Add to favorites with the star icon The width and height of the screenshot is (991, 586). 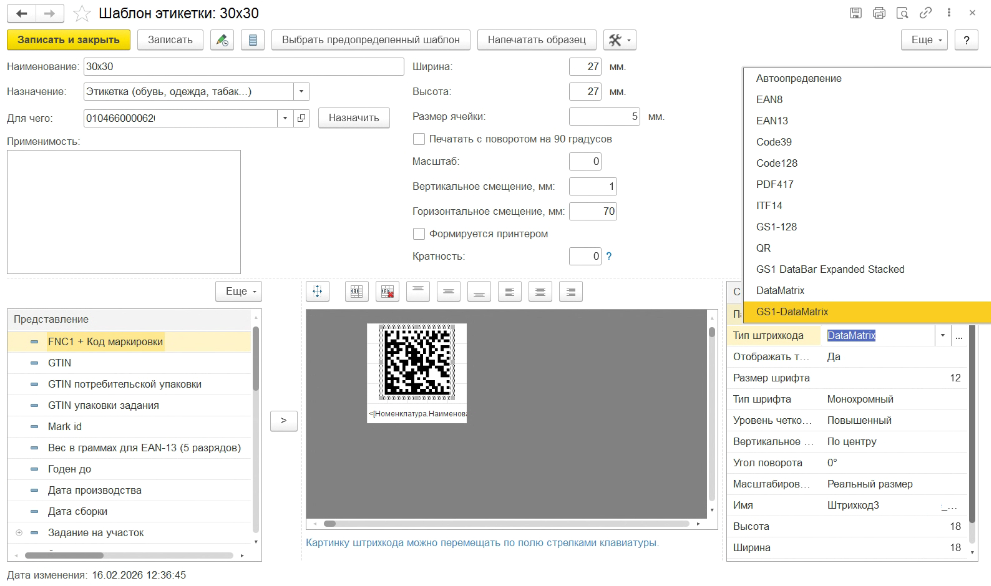[x=81, y=14]
